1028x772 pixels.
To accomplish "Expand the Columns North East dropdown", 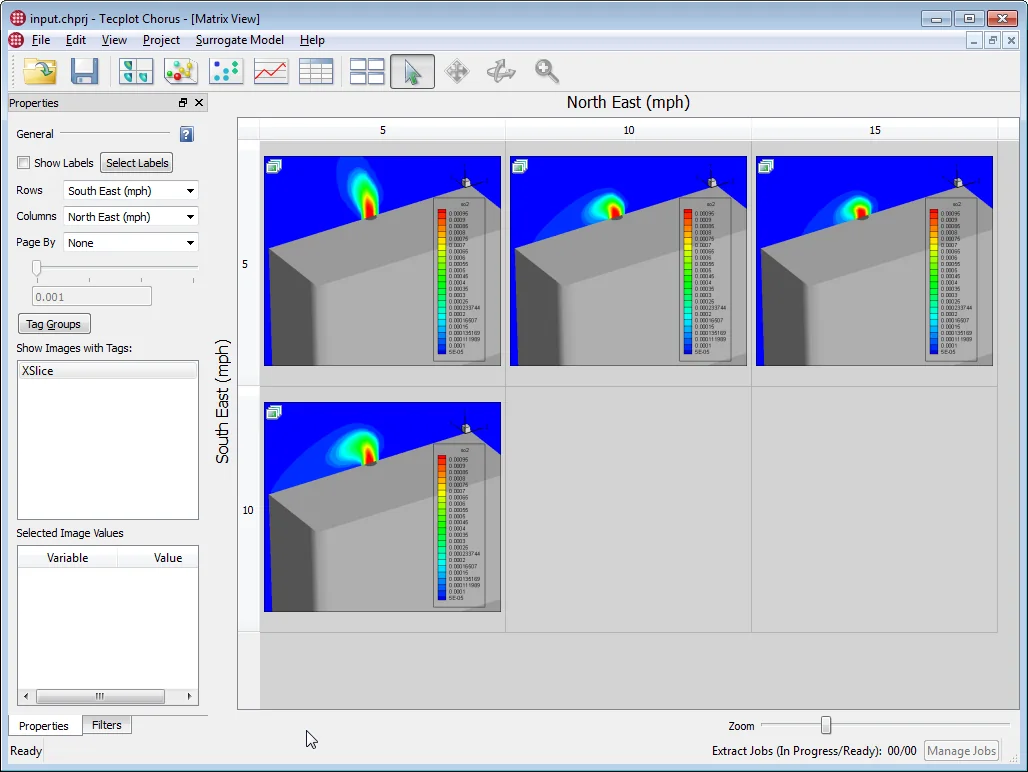I will click(x=130, y=217).
